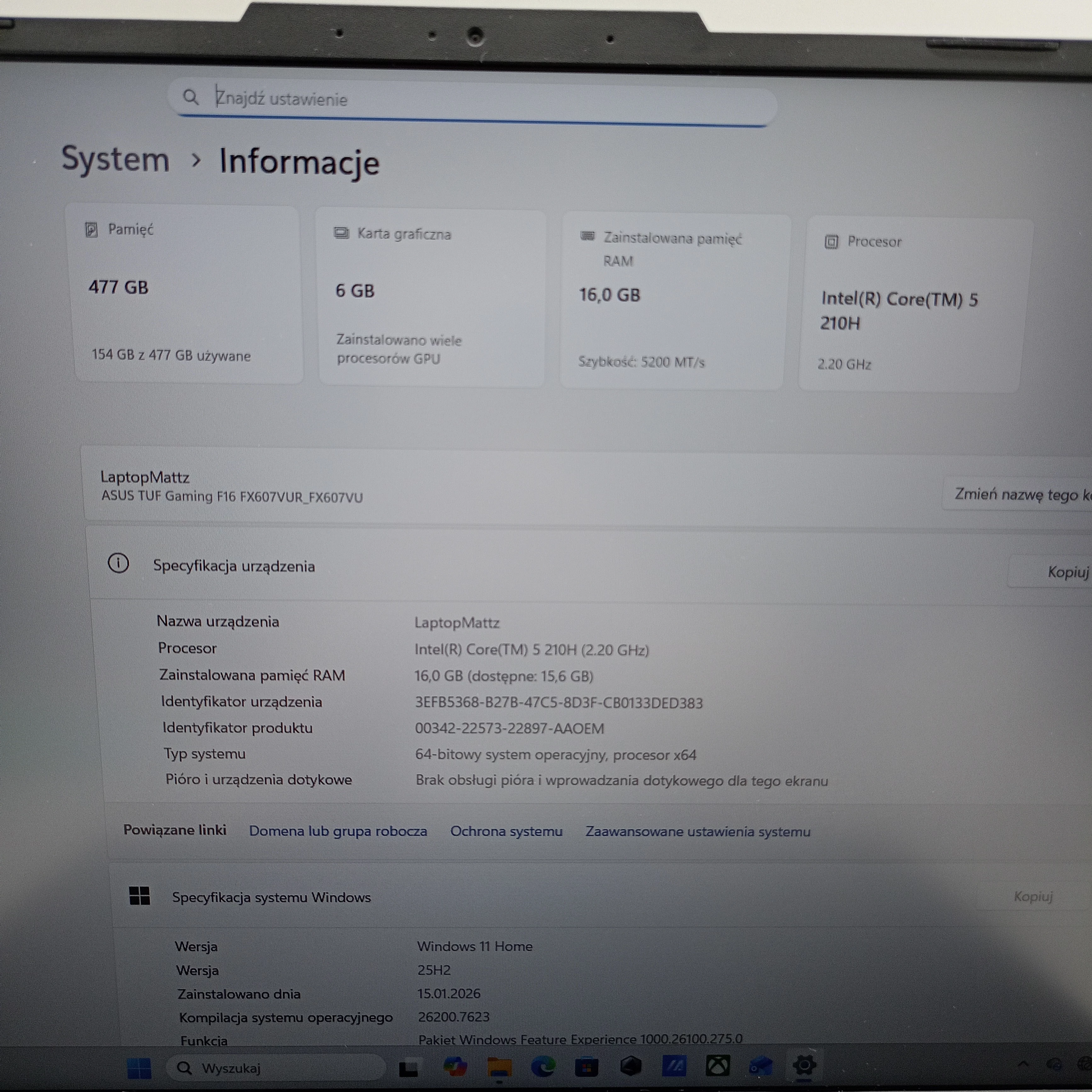Open Windows Settings from the taskbar
This screenshot has width=1092, height=1092.
point(805,1066)
